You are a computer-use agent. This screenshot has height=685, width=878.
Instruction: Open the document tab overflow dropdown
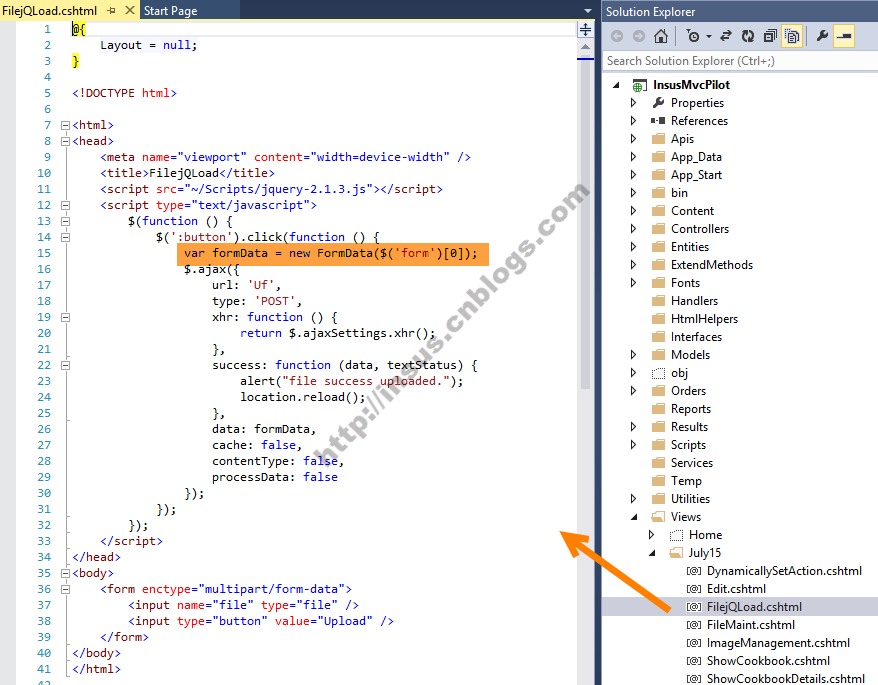(x=587, y=11)
